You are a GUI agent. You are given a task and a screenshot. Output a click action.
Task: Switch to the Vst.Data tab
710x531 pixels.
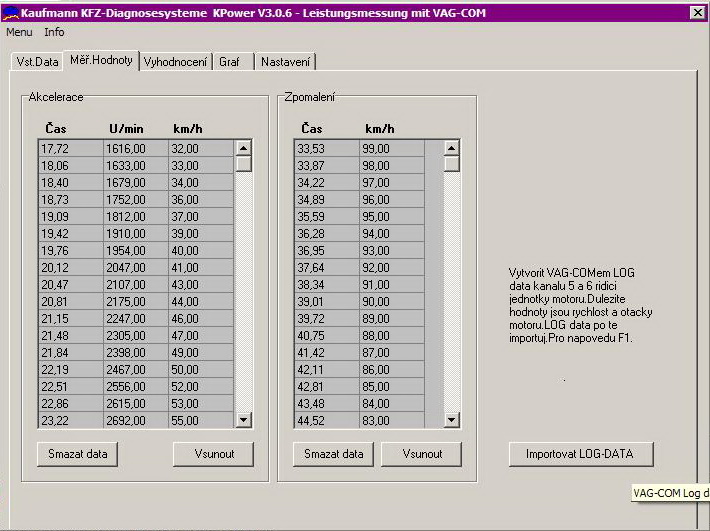pos(37,62)
